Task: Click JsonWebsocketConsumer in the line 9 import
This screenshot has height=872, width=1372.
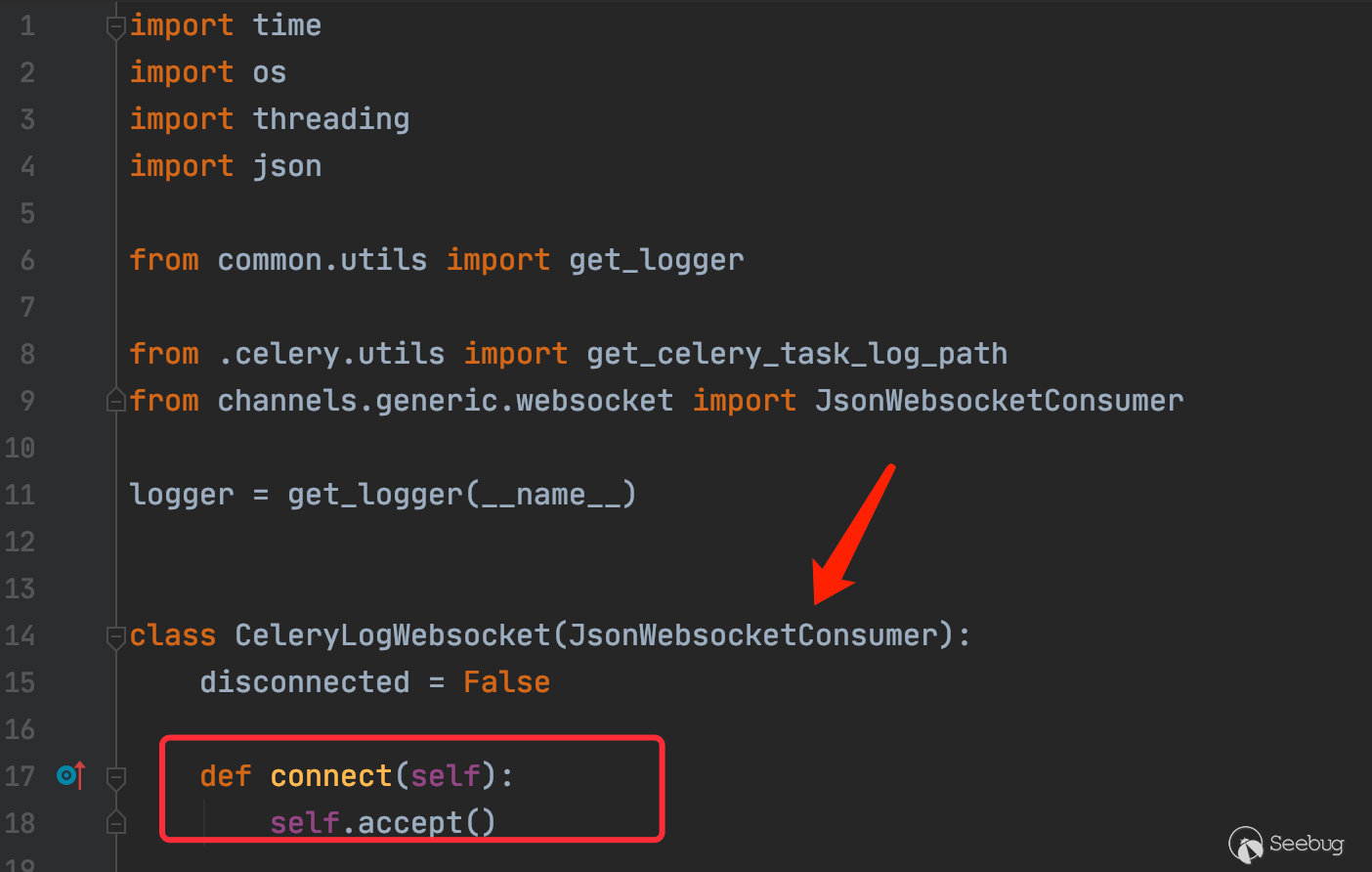Action: coord(999,401)
